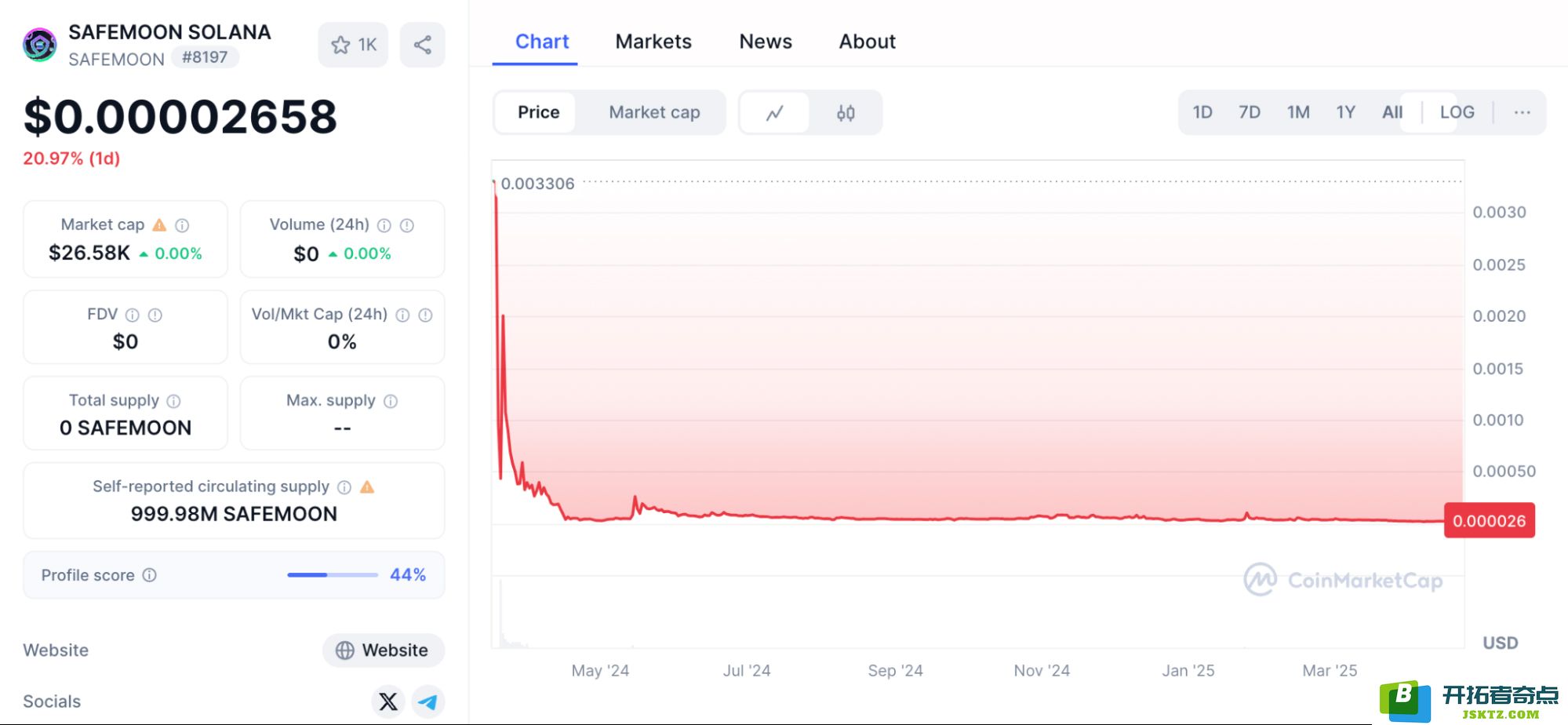Select the All time range
The height and width of the screenshot is (725, 1568).
click(1392, 112)
